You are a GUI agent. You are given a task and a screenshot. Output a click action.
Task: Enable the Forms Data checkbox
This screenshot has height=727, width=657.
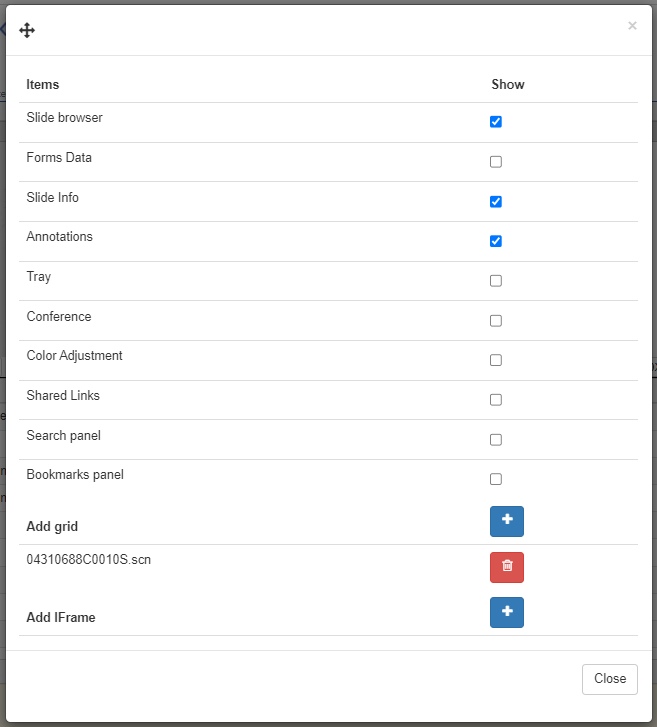point(496,162)
